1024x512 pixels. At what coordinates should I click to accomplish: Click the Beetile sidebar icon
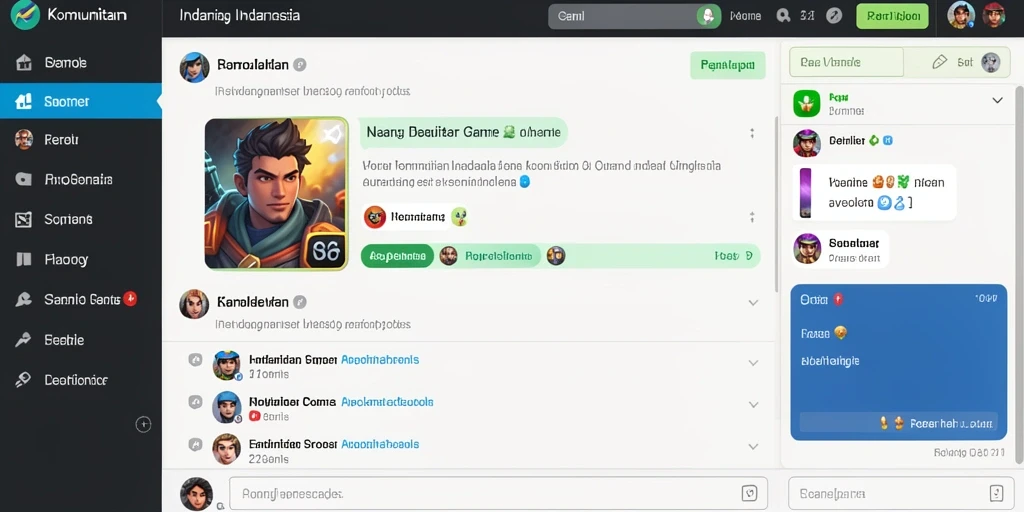(x=24, y=340)
